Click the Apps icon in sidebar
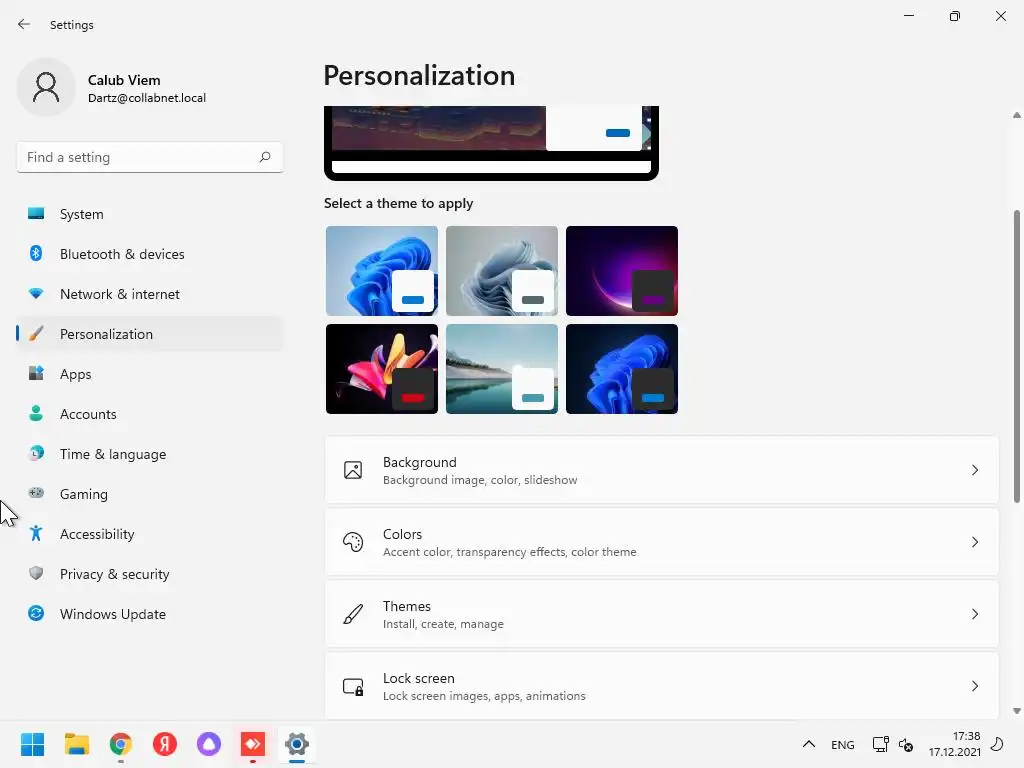Viewport: 1024px width, 768px height. [x=36, y=374]
